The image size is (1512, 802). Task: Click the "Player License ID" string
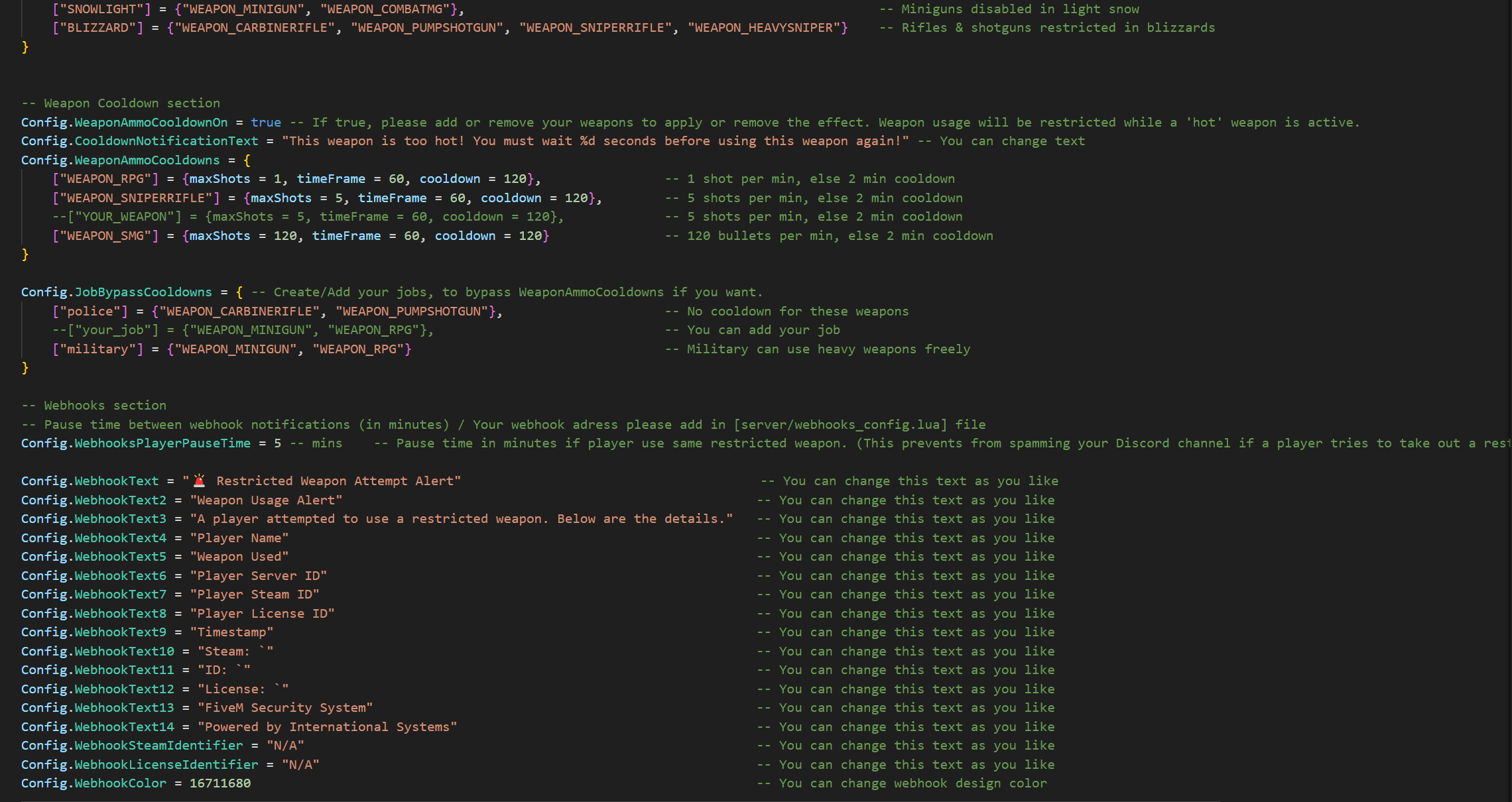click(262, 614)
